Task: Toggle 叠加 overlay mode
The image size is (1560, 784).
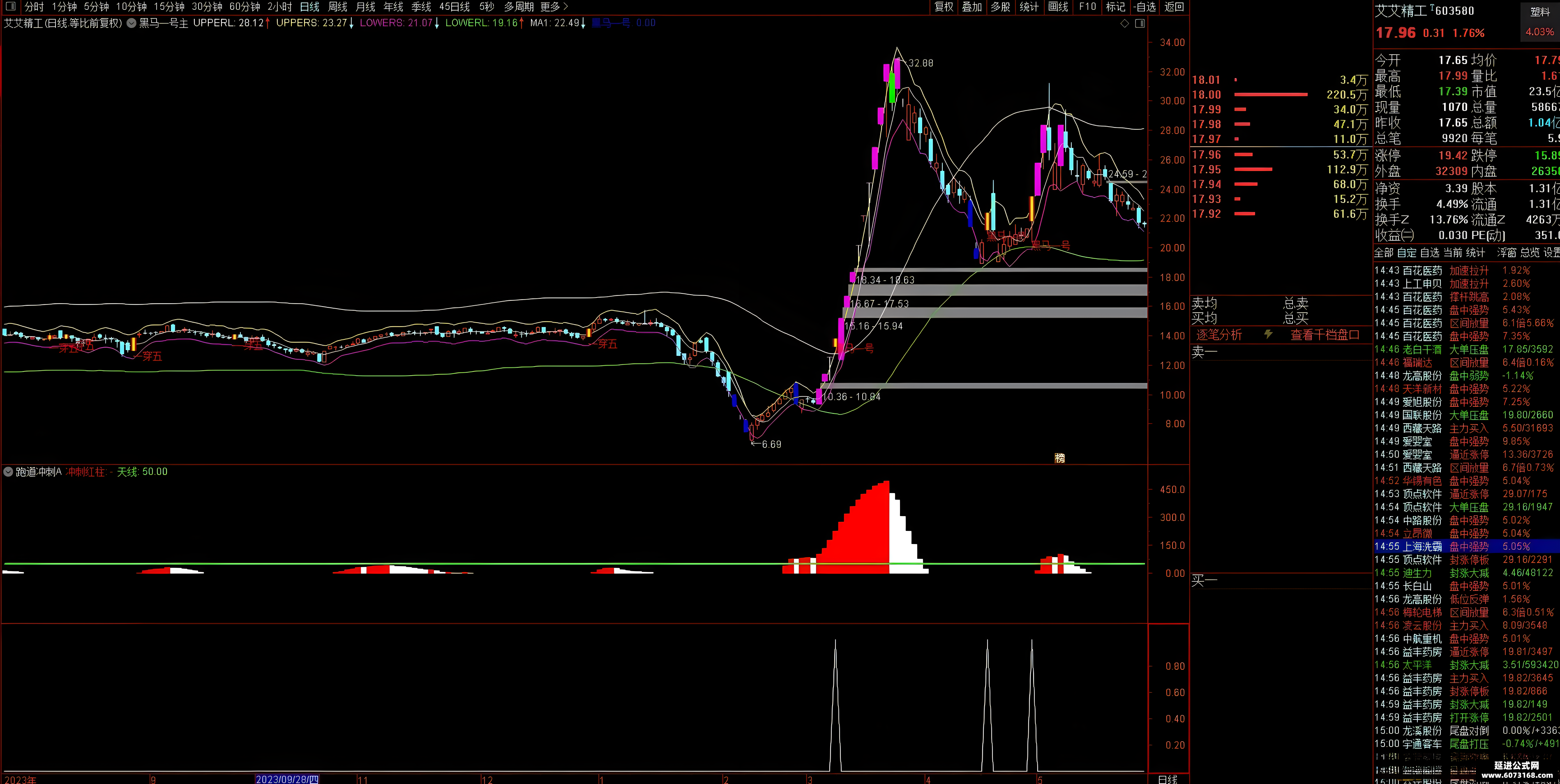Action: tap(972, 7)
